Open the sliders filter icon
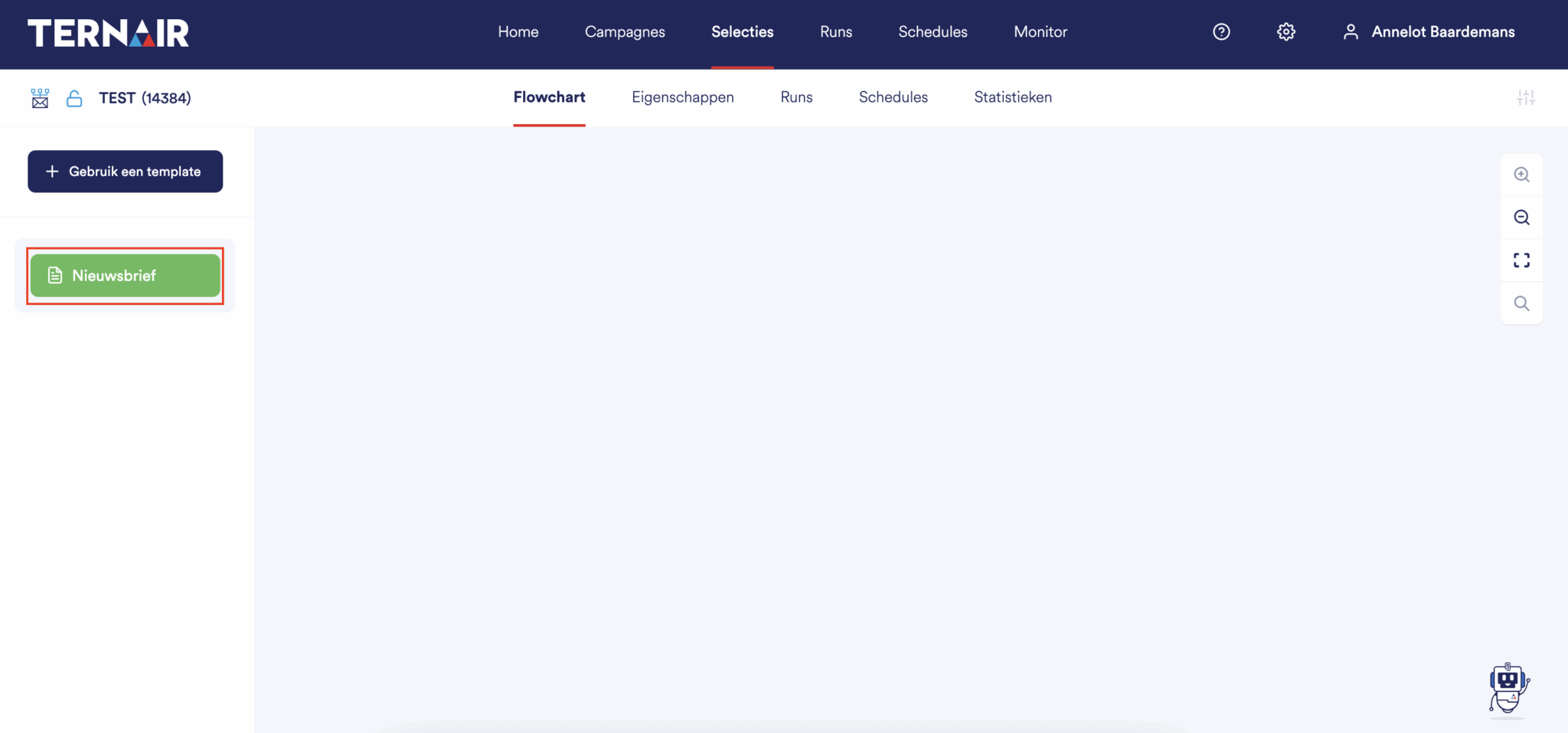The image size is (1568, 733). click(1526, 97)
